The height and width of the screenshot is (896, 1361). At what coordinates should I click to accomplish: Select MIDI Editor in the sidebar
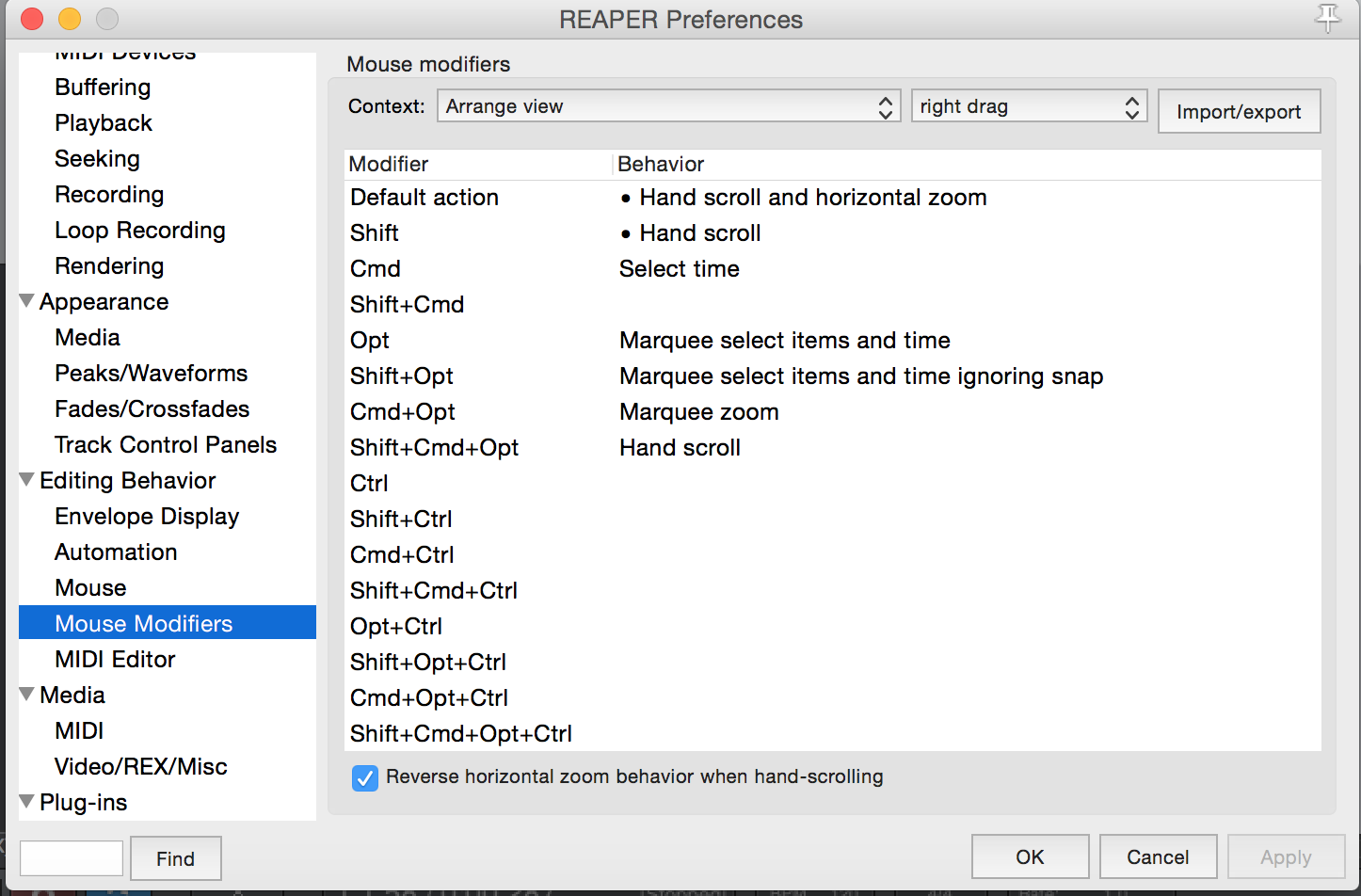[115, 659]
